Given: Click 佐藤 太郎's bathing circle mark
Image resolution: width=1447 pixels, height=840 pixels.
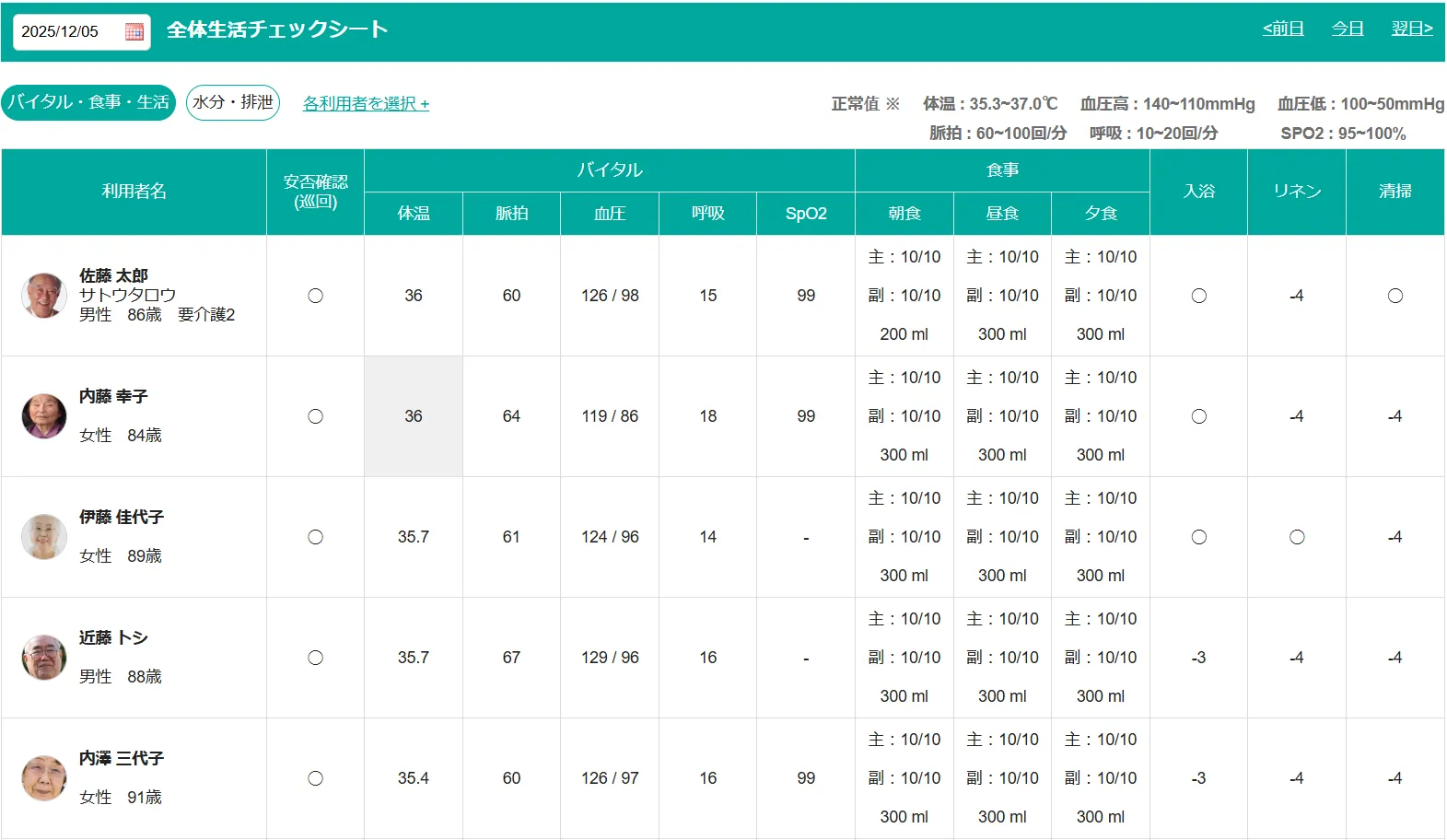Looking at the screenshot, I should pos(1198,296).
